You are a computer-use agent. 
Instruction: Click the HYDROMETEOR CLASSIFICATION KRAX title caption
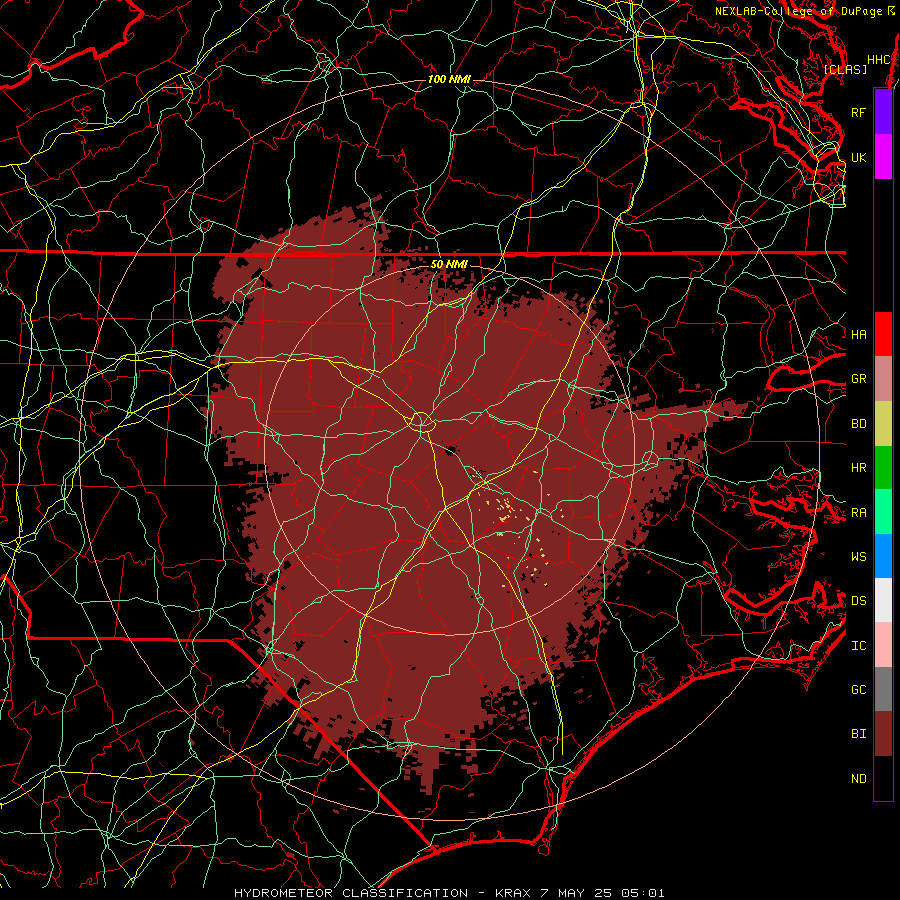449,893
